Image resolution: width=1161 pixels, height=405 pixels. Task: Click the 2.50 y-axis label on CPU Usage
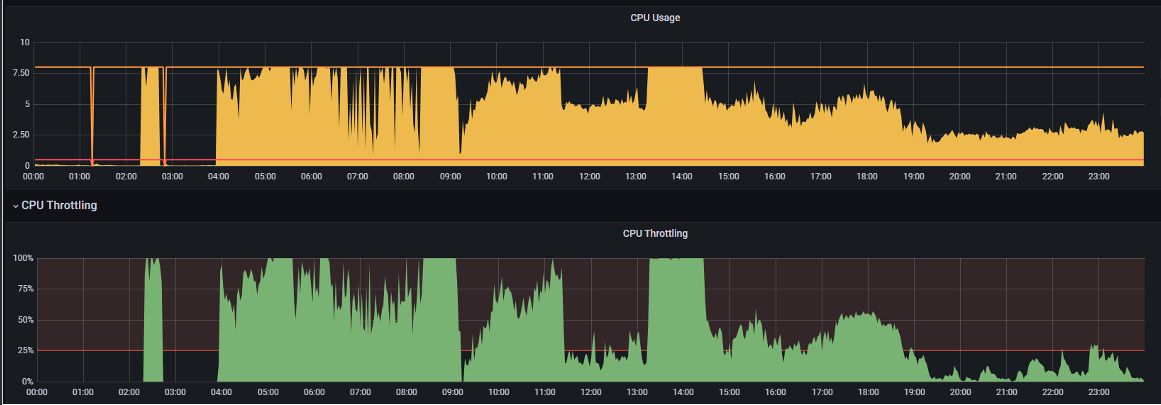[x=21, y=135]
